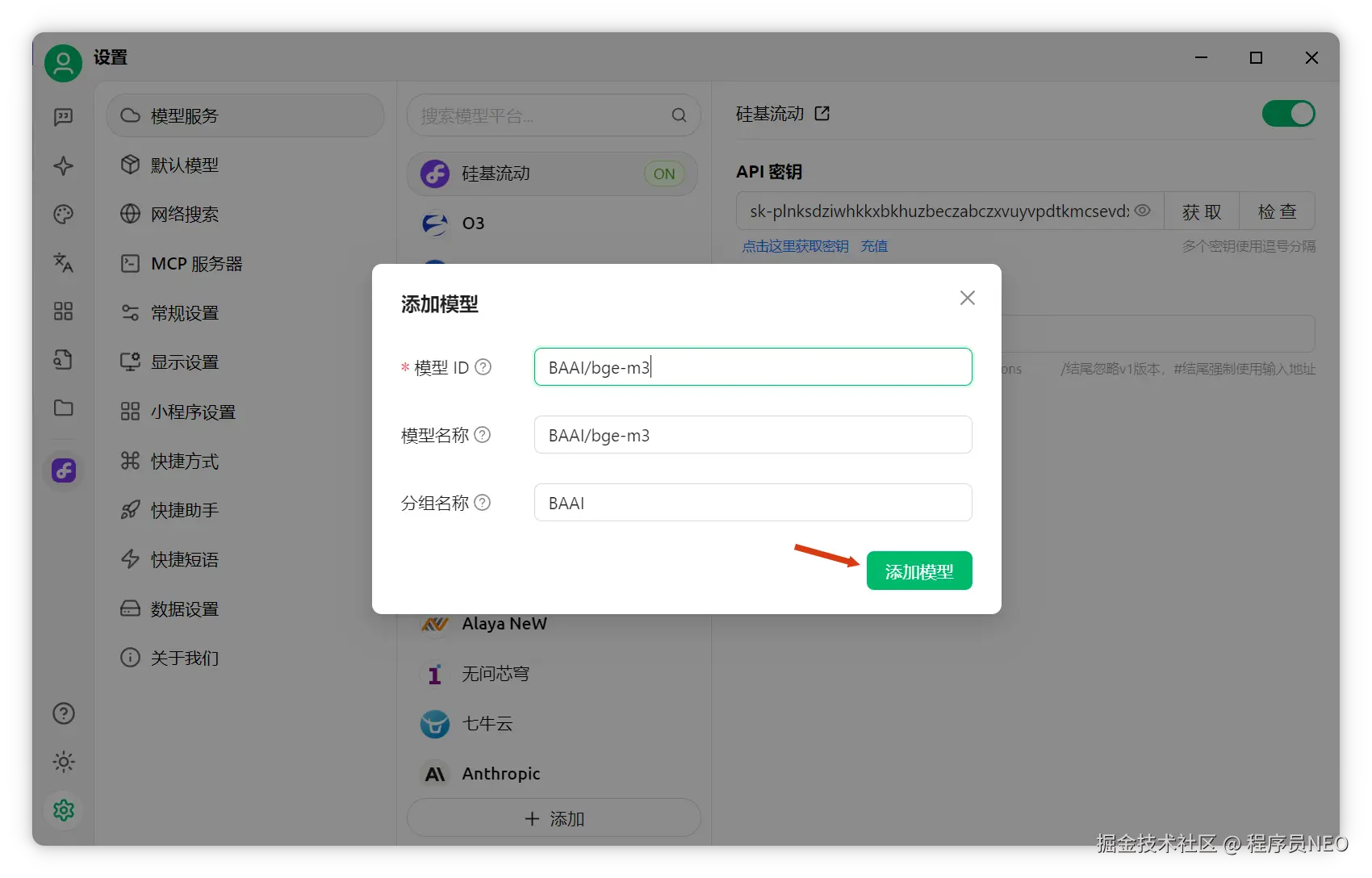The image size is (1372, 878).
Task: Follow the 点击这里获取密钥 link
Action: click(796, 246)
